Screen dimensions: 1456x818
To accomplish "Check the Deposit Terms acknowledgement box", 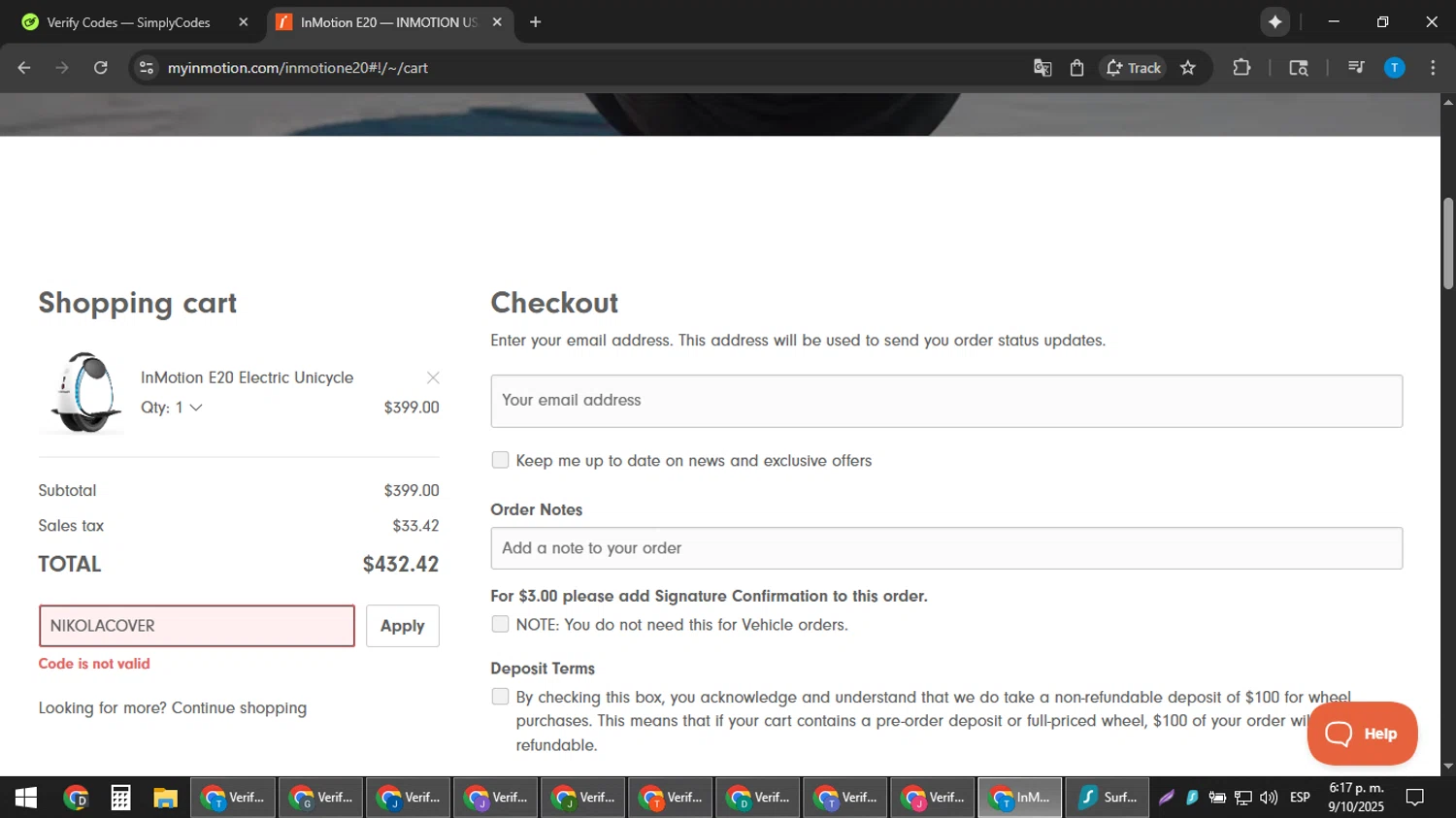I will point(500,697).
